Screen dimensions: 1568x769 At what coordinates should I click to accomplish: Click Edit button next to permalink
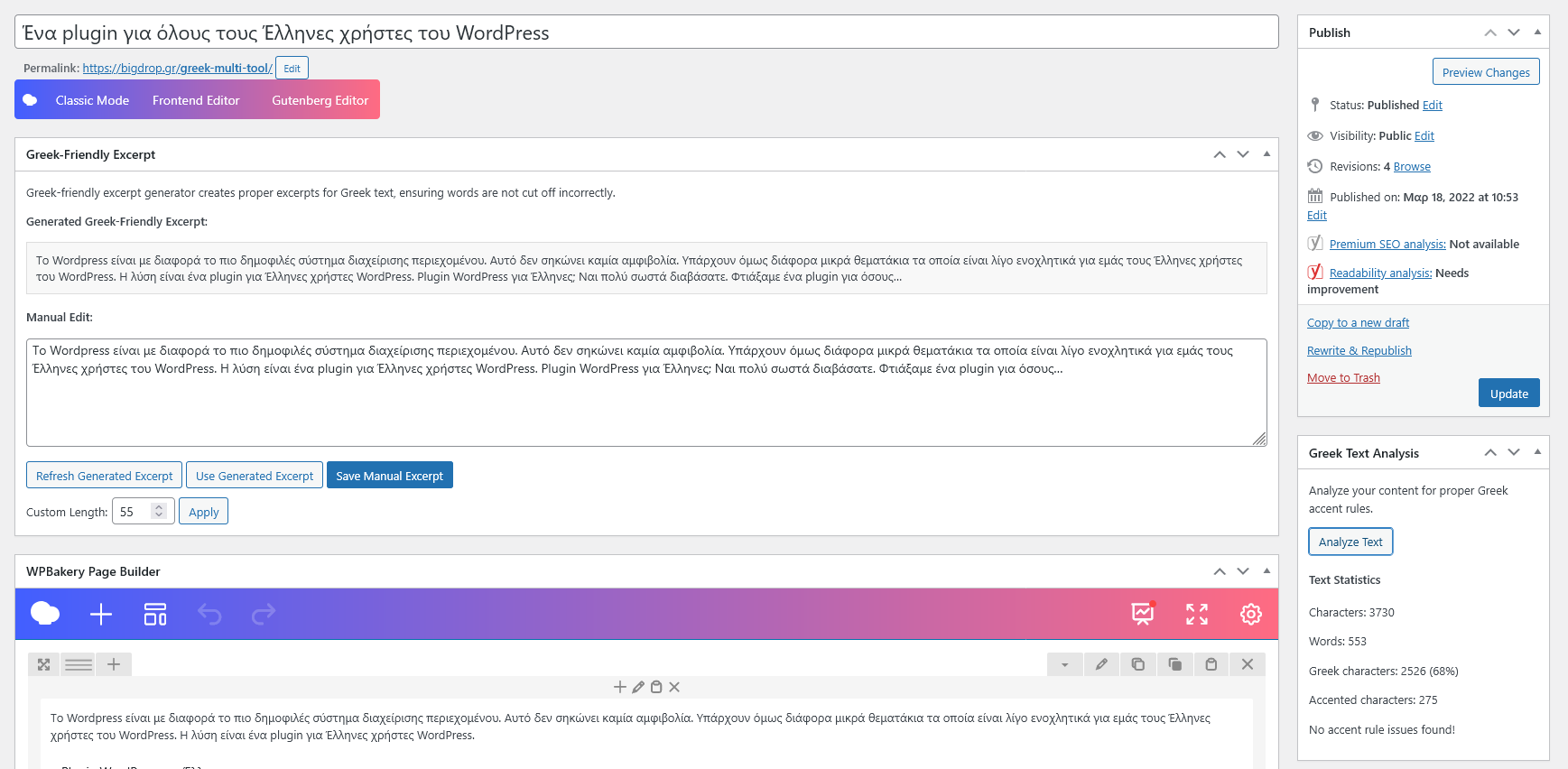point(292,68)
